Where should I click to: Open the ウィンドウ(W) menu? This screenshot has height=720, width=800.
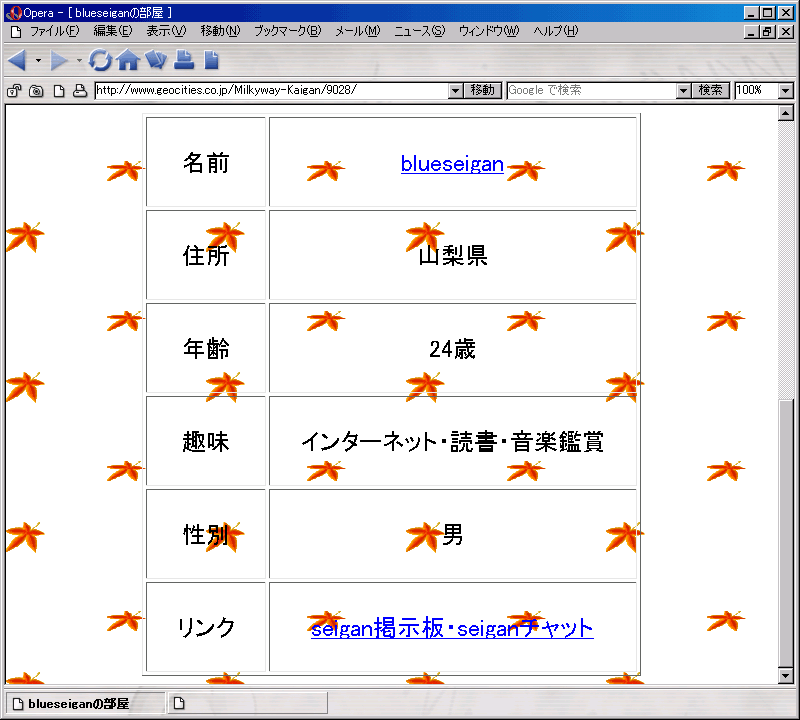489,31
